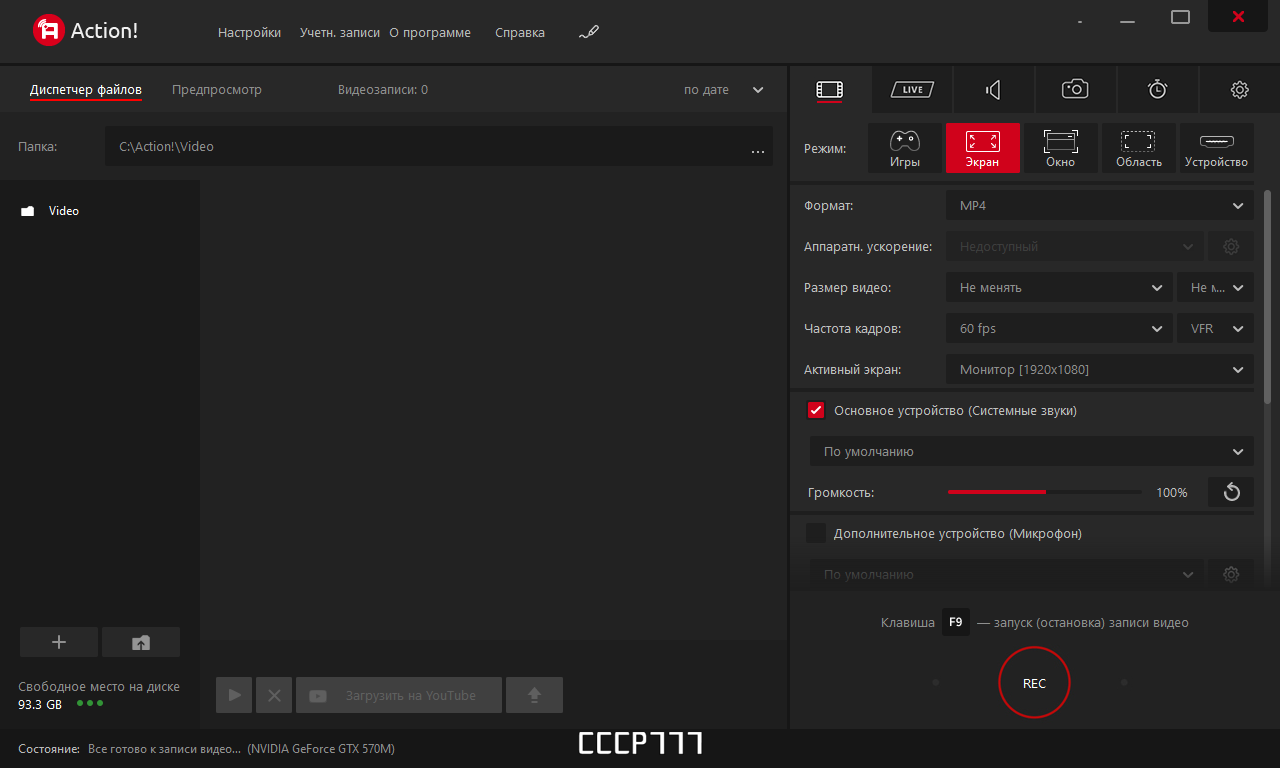Switch to Окно capture mode
Screen dimensions: 1280x768
[1060, 148]
